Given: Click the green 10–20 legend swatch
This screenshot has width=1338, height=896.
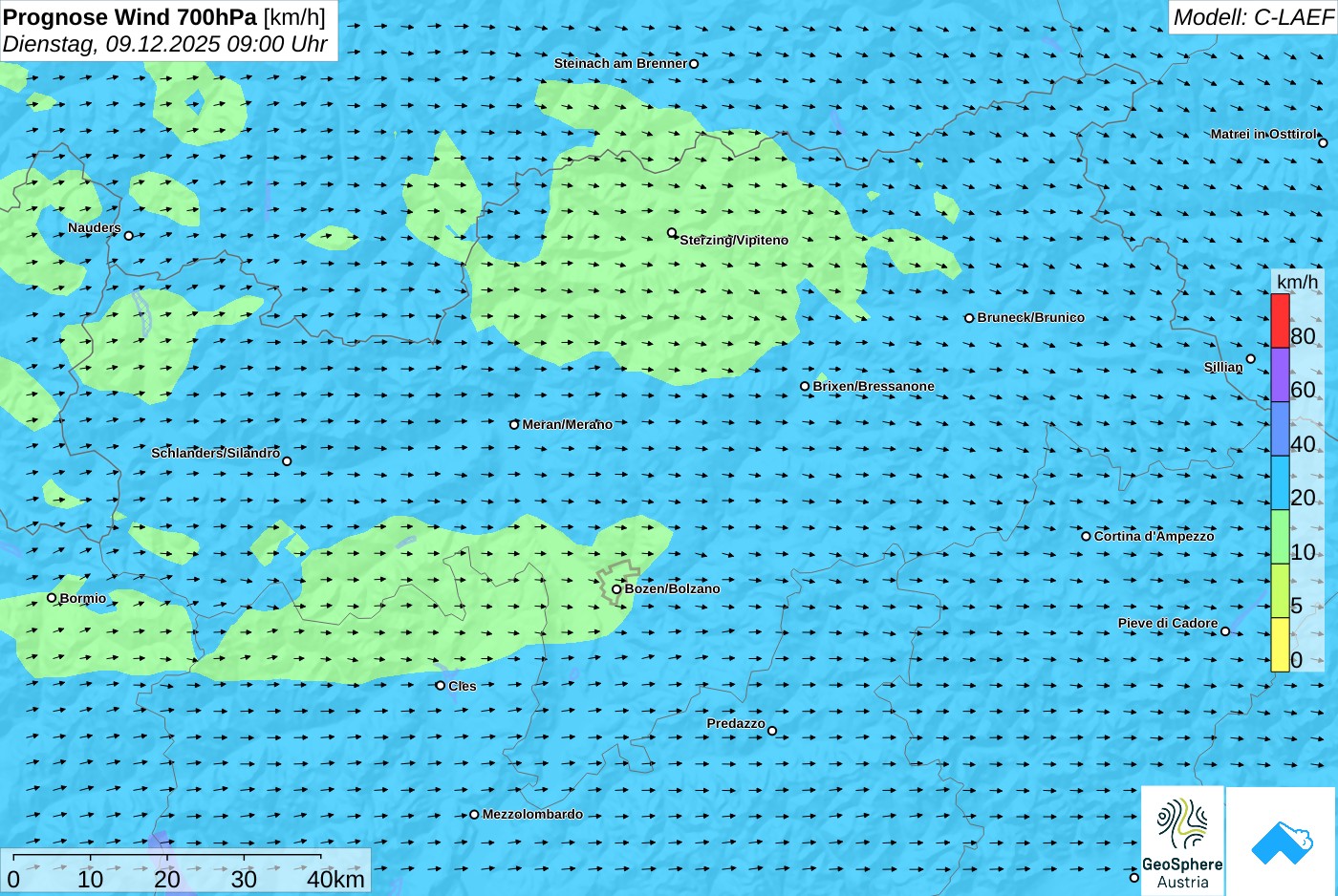Looking at the screenshot, I should (x=1280, y=537).
